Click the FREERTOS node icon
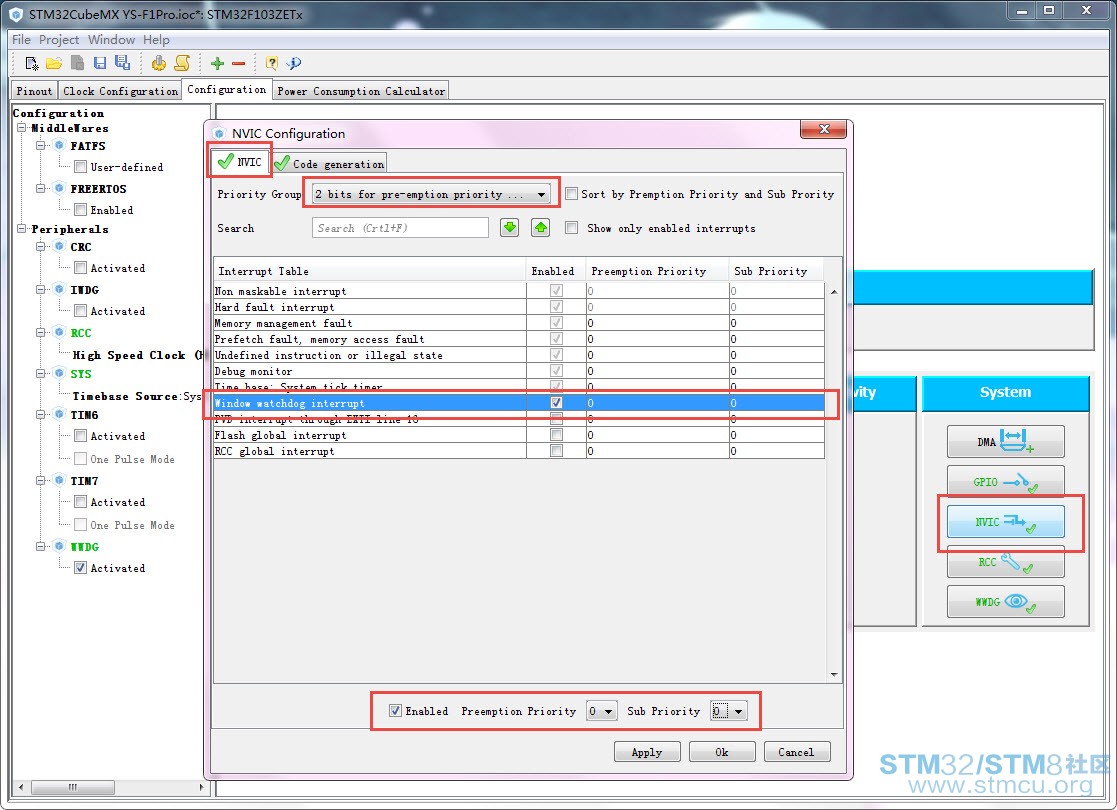Screen dimensions: 1117x810 60,189
